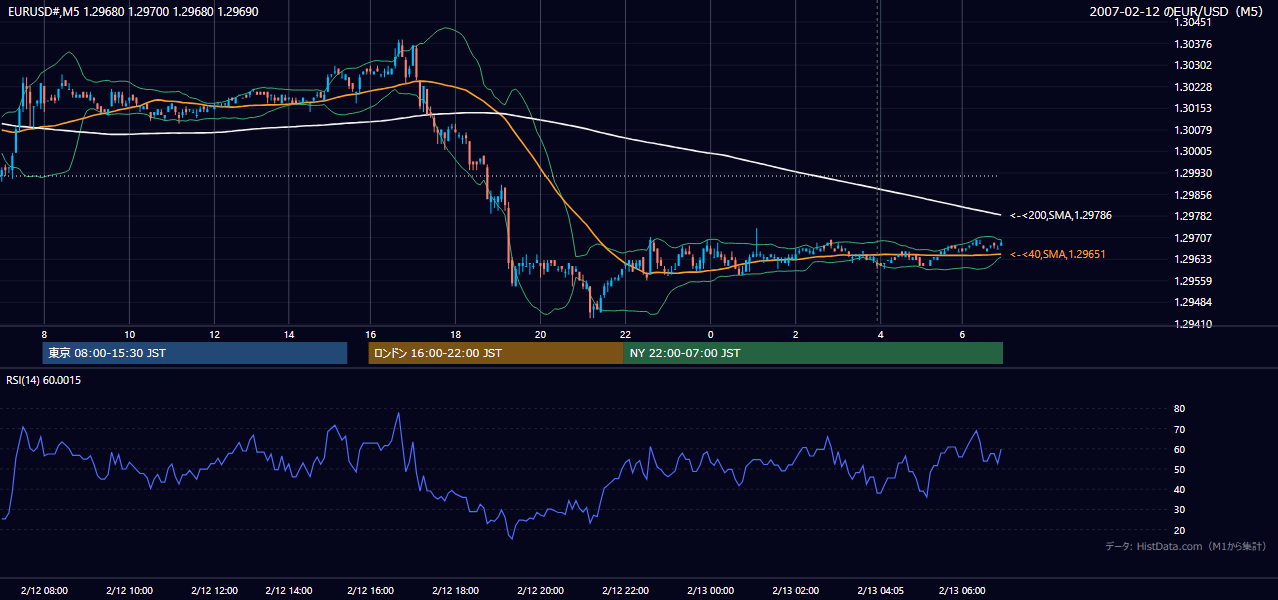This screenshot has height=600, width=1278.
Task: Select the RSI(14) 60.0015 indicator label
Action: tap(44, 380)
